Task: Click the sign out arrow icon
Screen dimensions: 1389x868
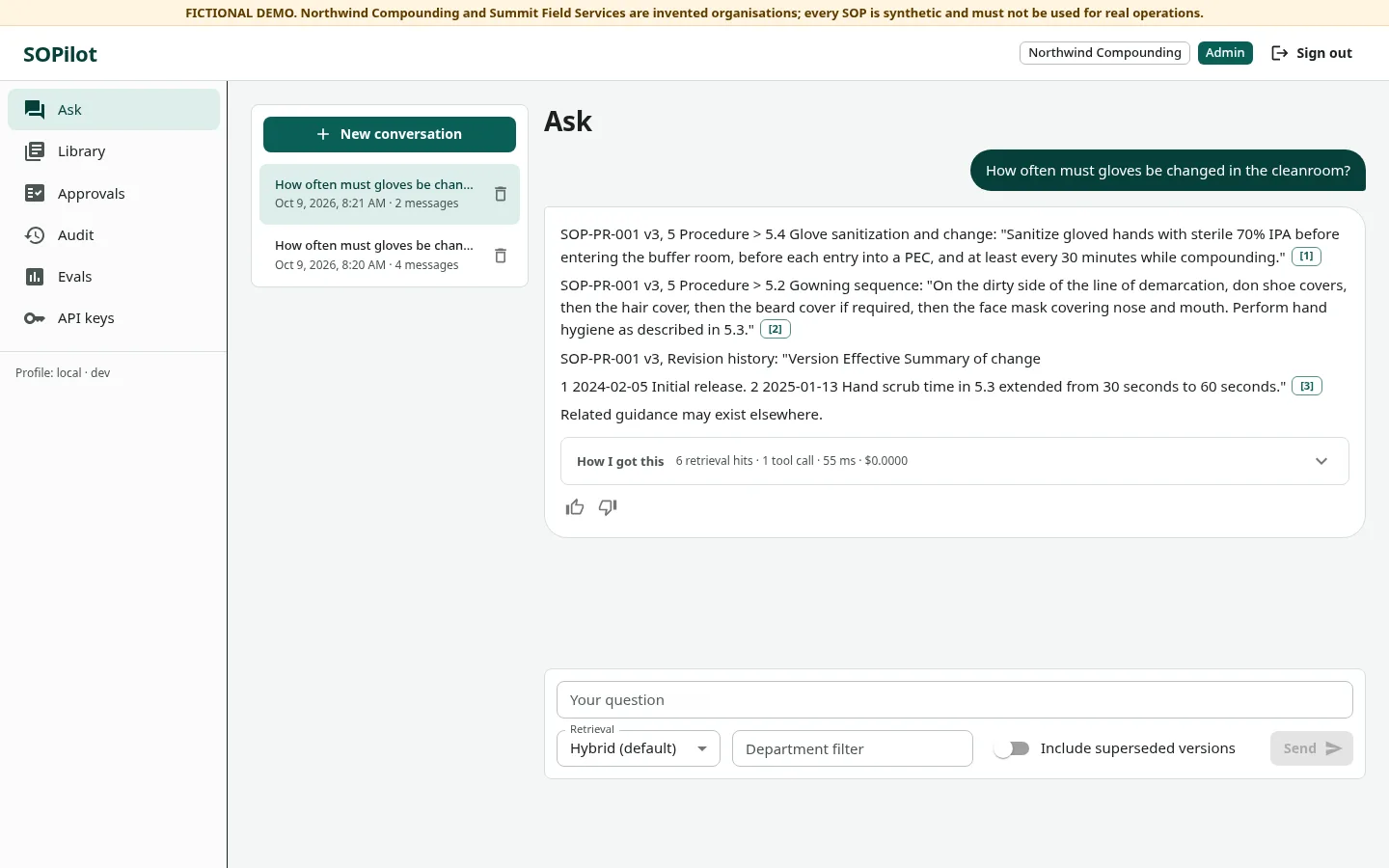Action: tap(1280, 53)
